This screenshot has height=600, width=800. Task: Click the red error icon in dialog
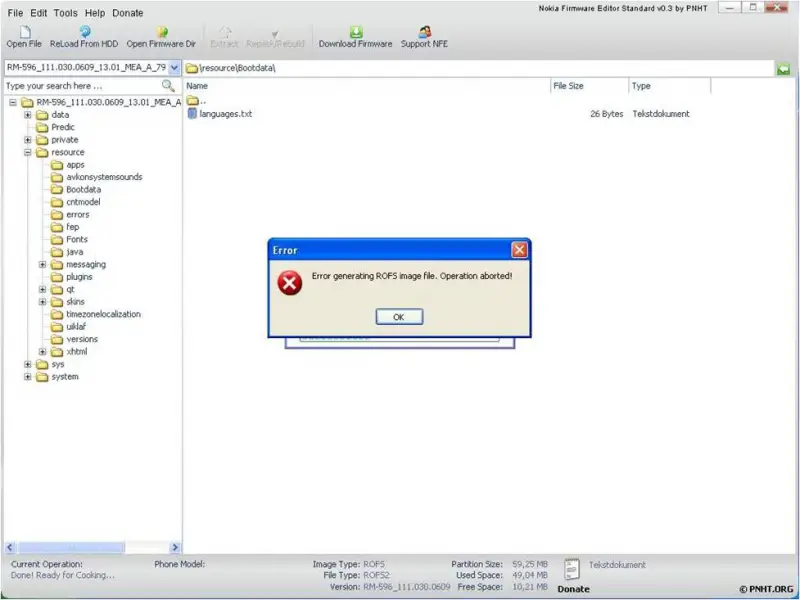point(290,283)
